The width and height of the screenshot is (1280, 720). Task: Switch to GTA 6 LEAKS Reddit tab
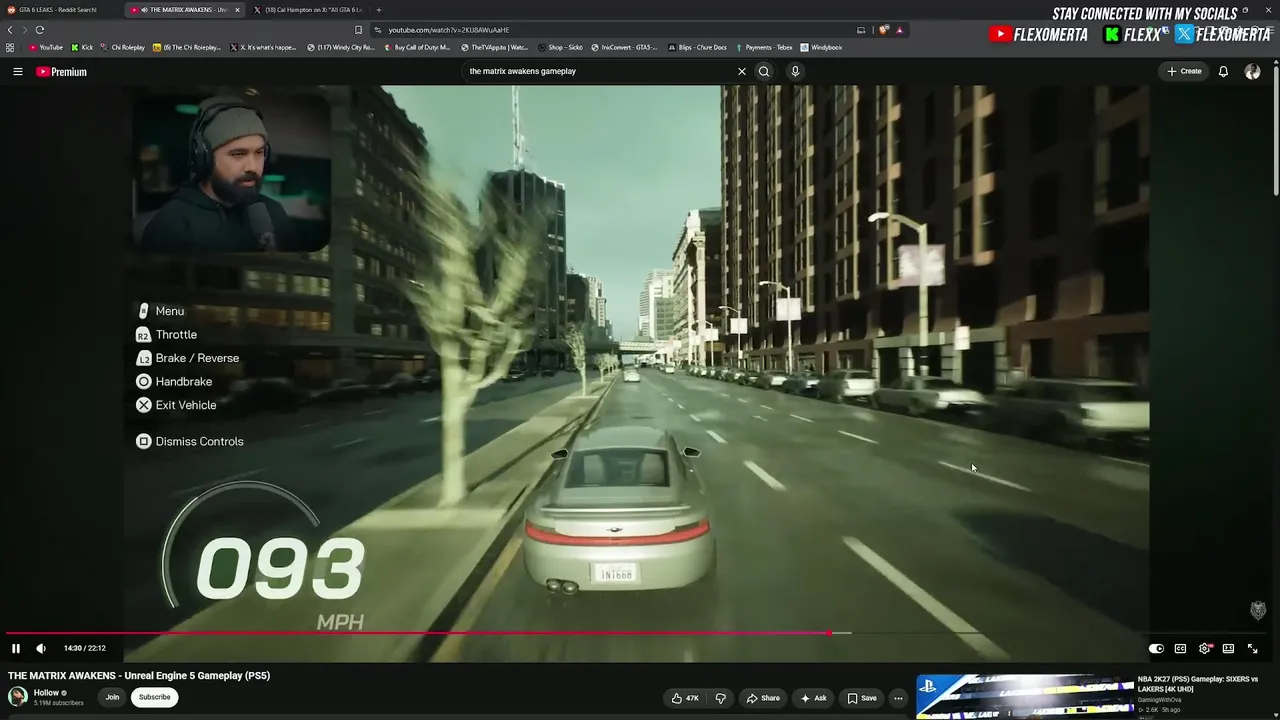click(58, 10)
